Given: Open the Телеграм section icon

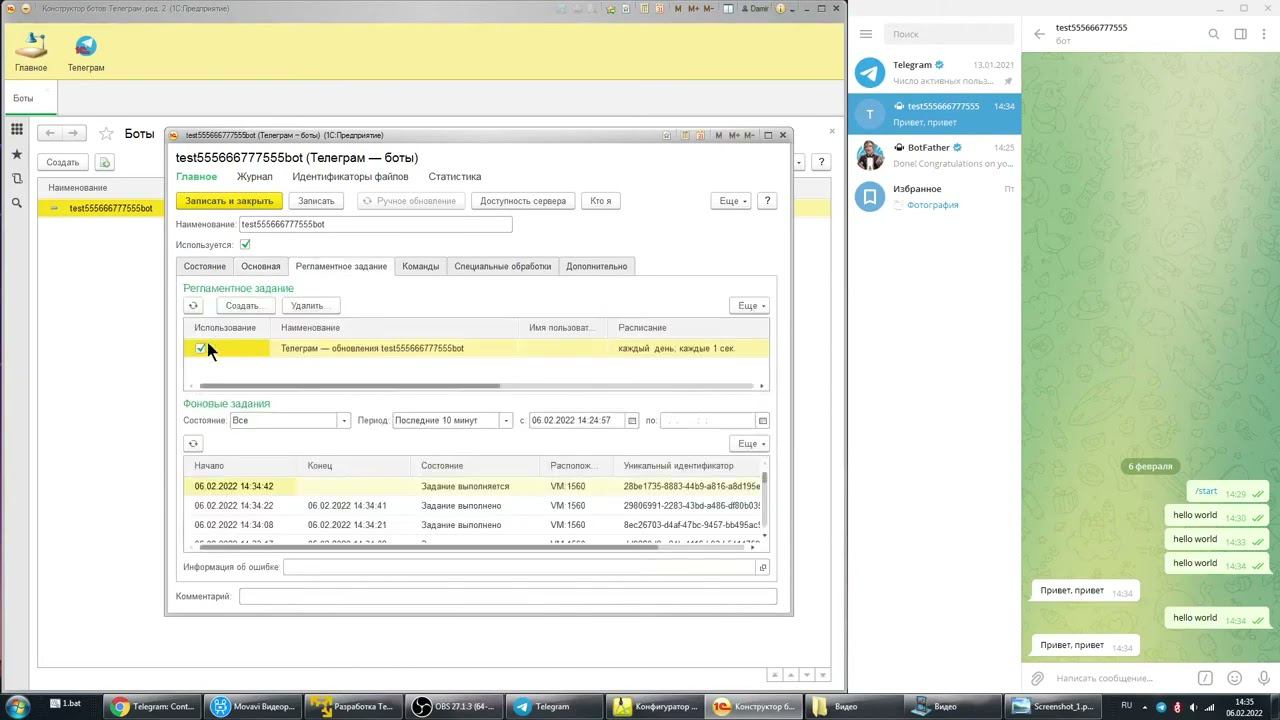Looking at the screenshot, I should coord(86,52).
